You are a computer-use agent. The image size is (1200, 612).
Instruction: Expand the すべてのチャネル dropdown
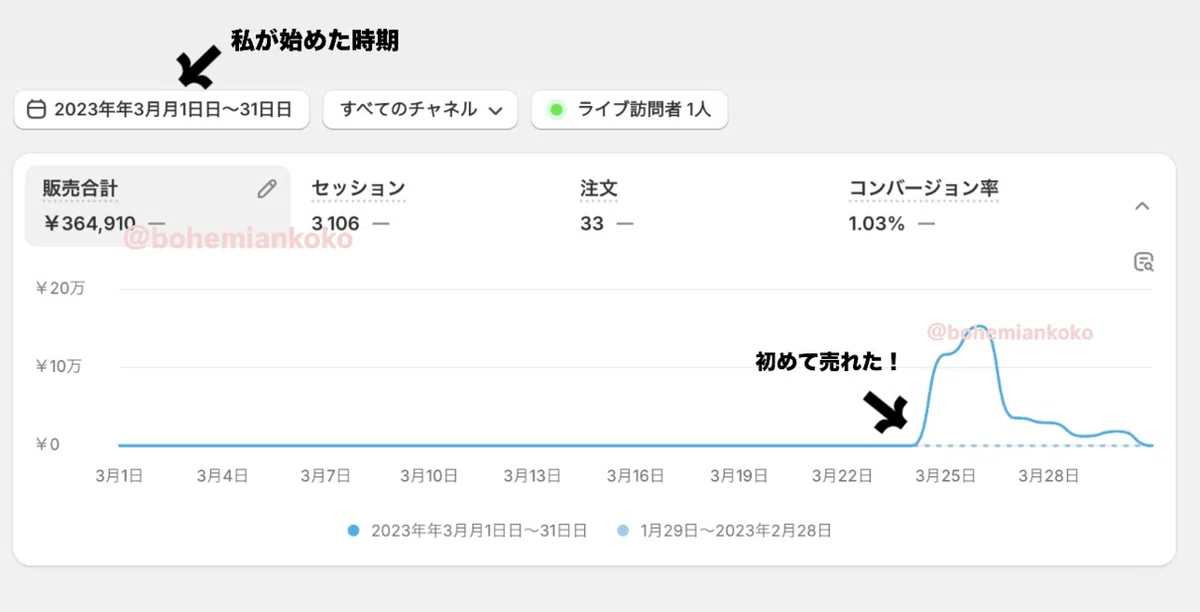tap(420, 110)
